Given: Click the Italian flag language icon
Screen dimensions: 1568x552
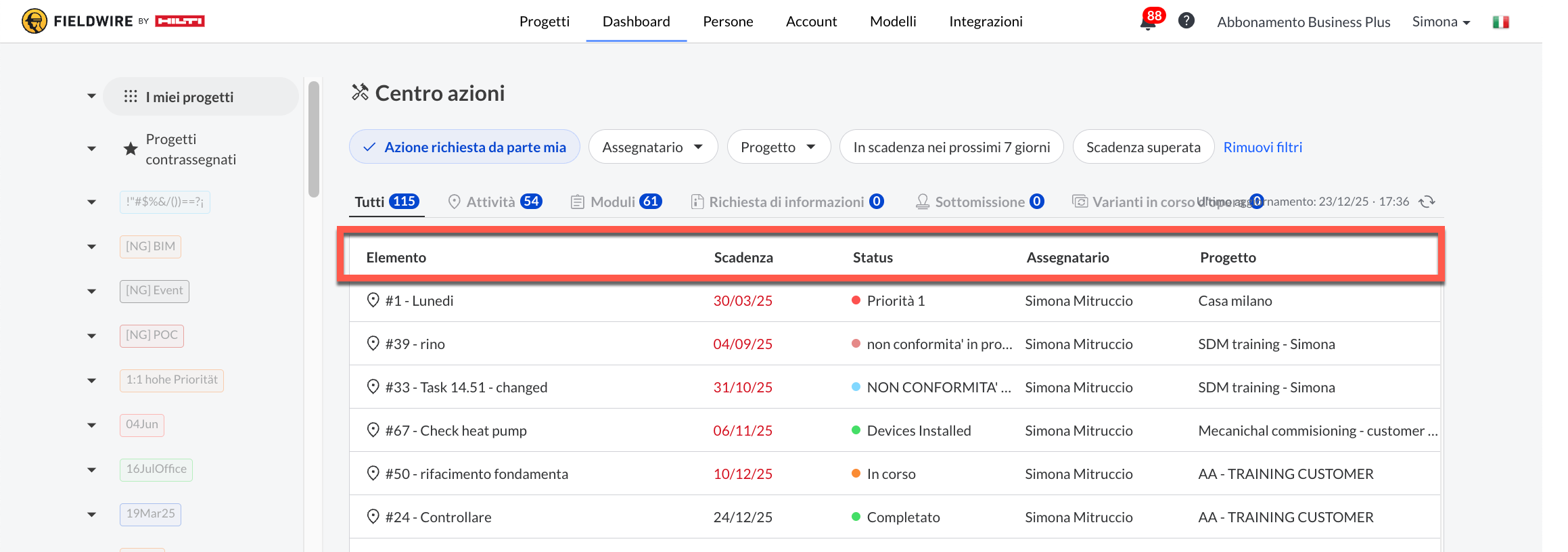Looking at the screenshot, I should [1500, 22].
